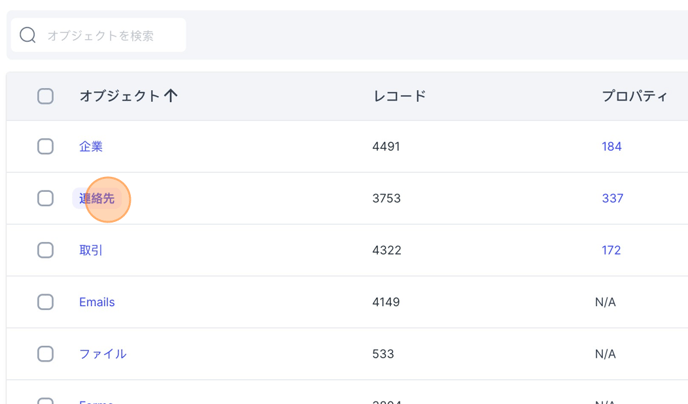Viewport: 688px width, 404px height.
Task: Sort by the オブジェクト column header label
Action: pos(119,96)
